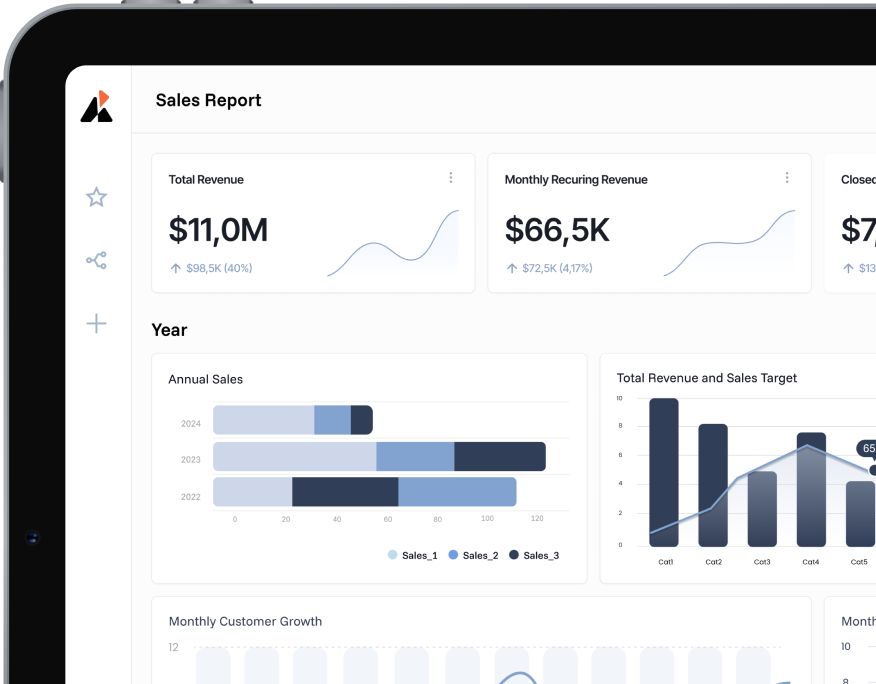Click the app logo in the sidebar
This screenshot has width=876, height=684.
(x=97, y=106)
